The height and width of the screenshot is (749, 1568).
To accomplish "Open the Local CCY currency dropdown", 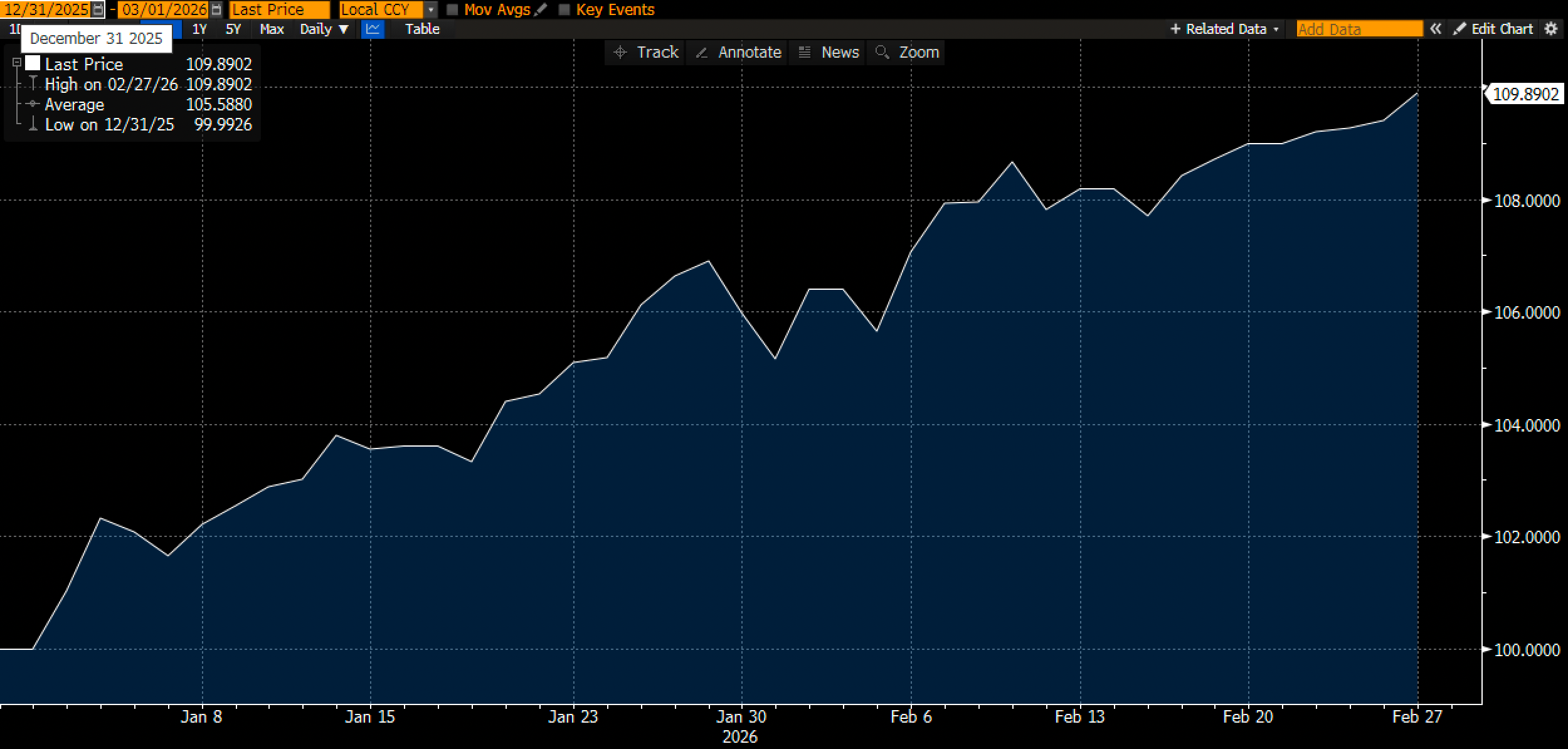I will tap(431, 10).
